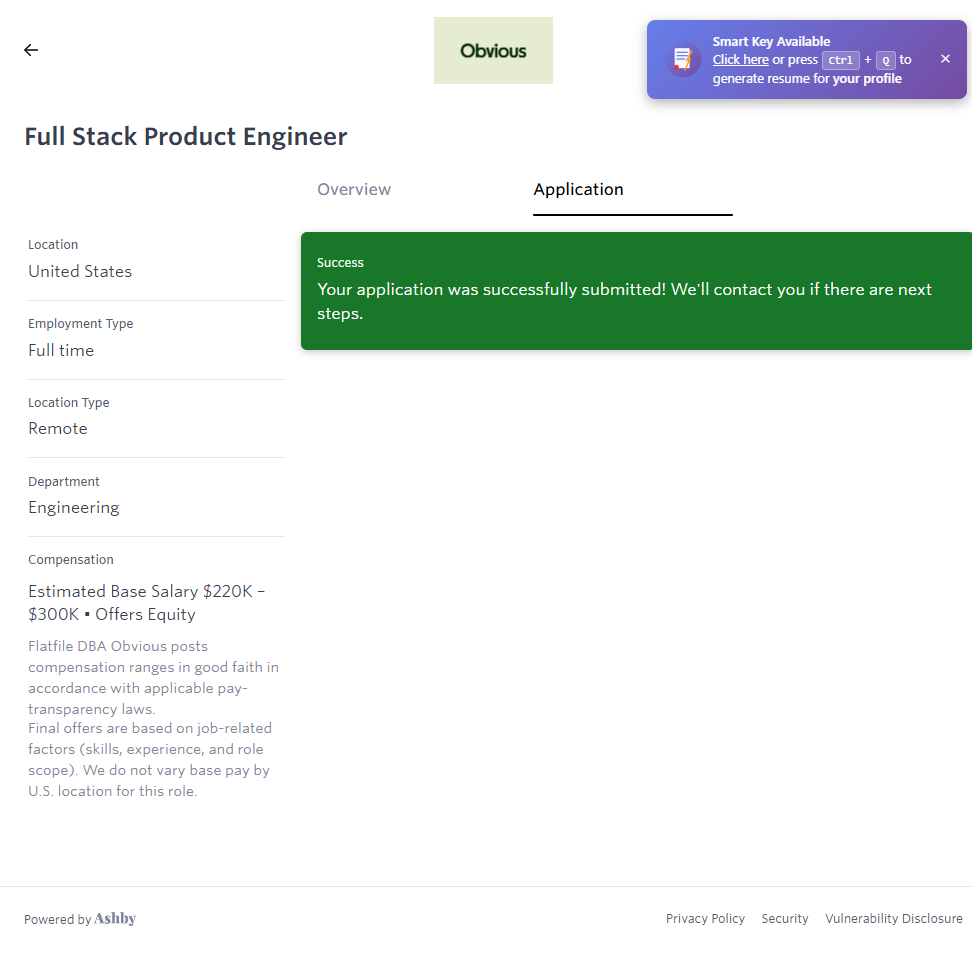Click the Remote location type value
This screenshot has width=972, height=953.
[x=58, y=429]
